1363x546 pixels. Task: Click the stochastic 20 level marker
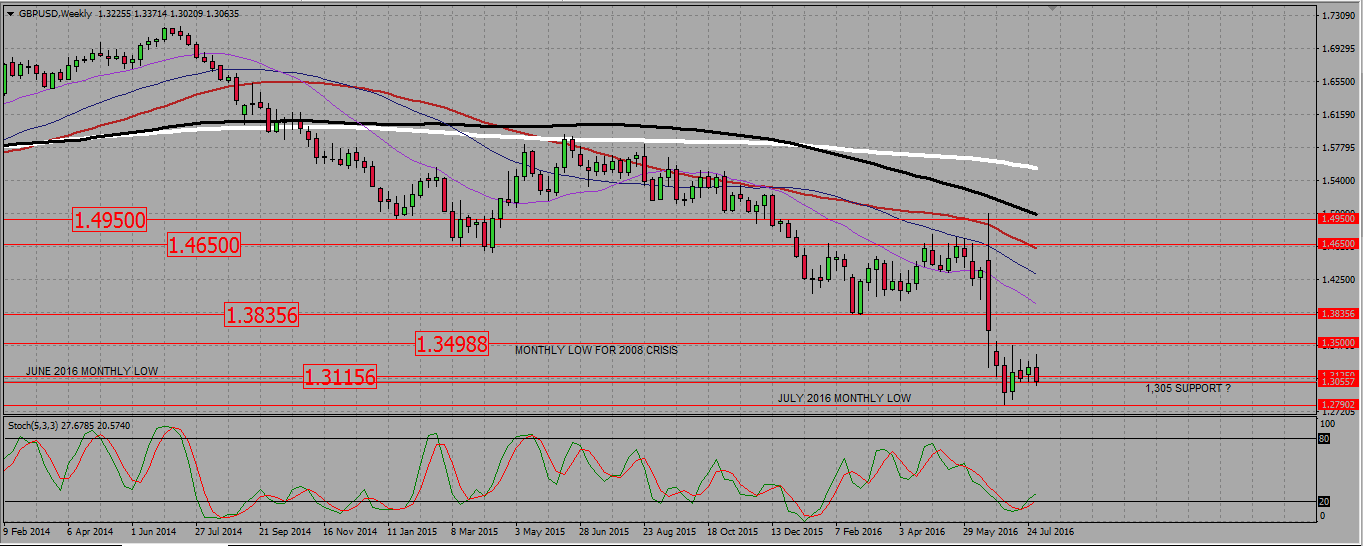pyautogui.click(x=1326, y=502)
